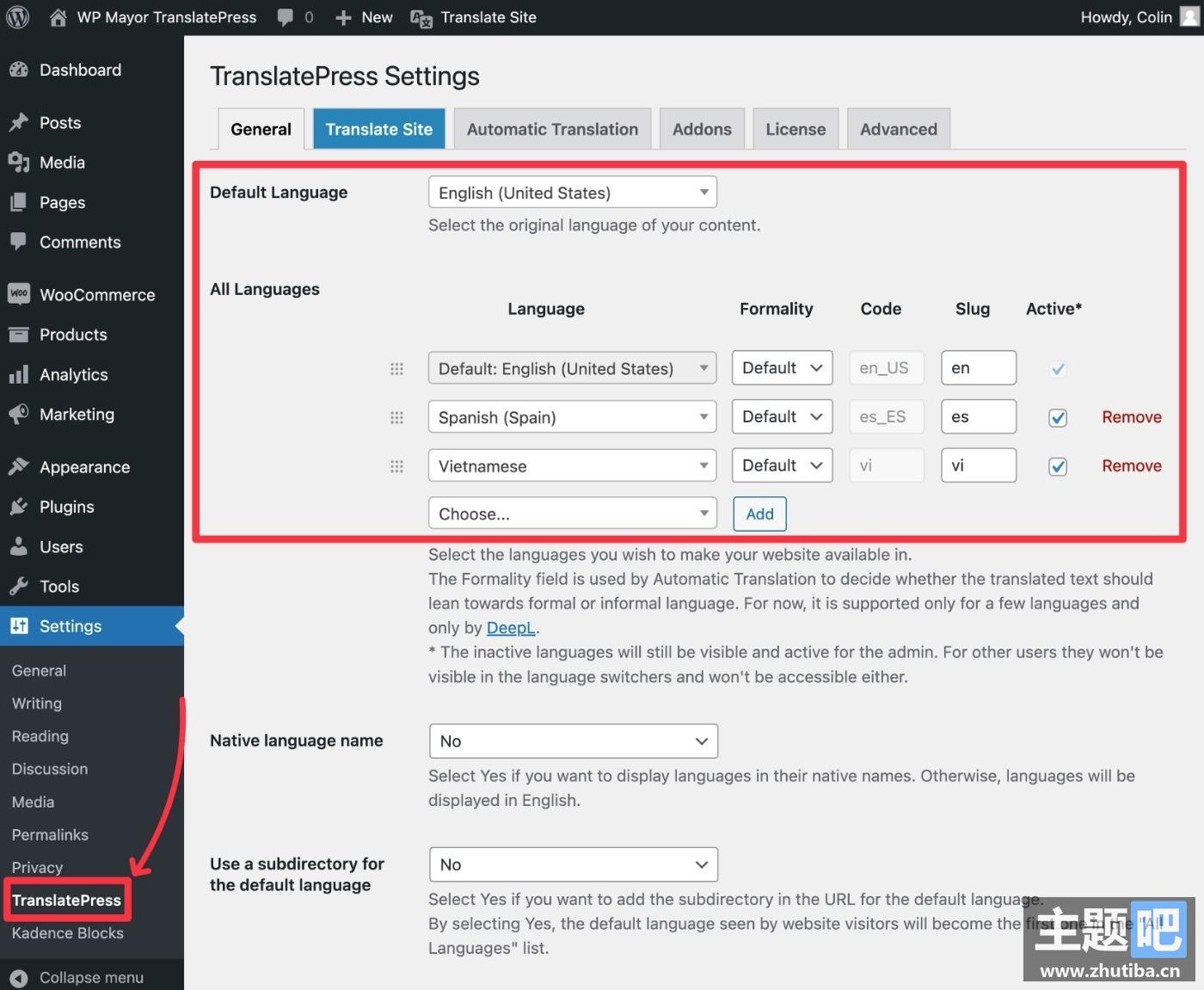This screenshot has height=990, width=1204.
Task: Click the Howdy, Colin account text
Action: [1126, 17]
